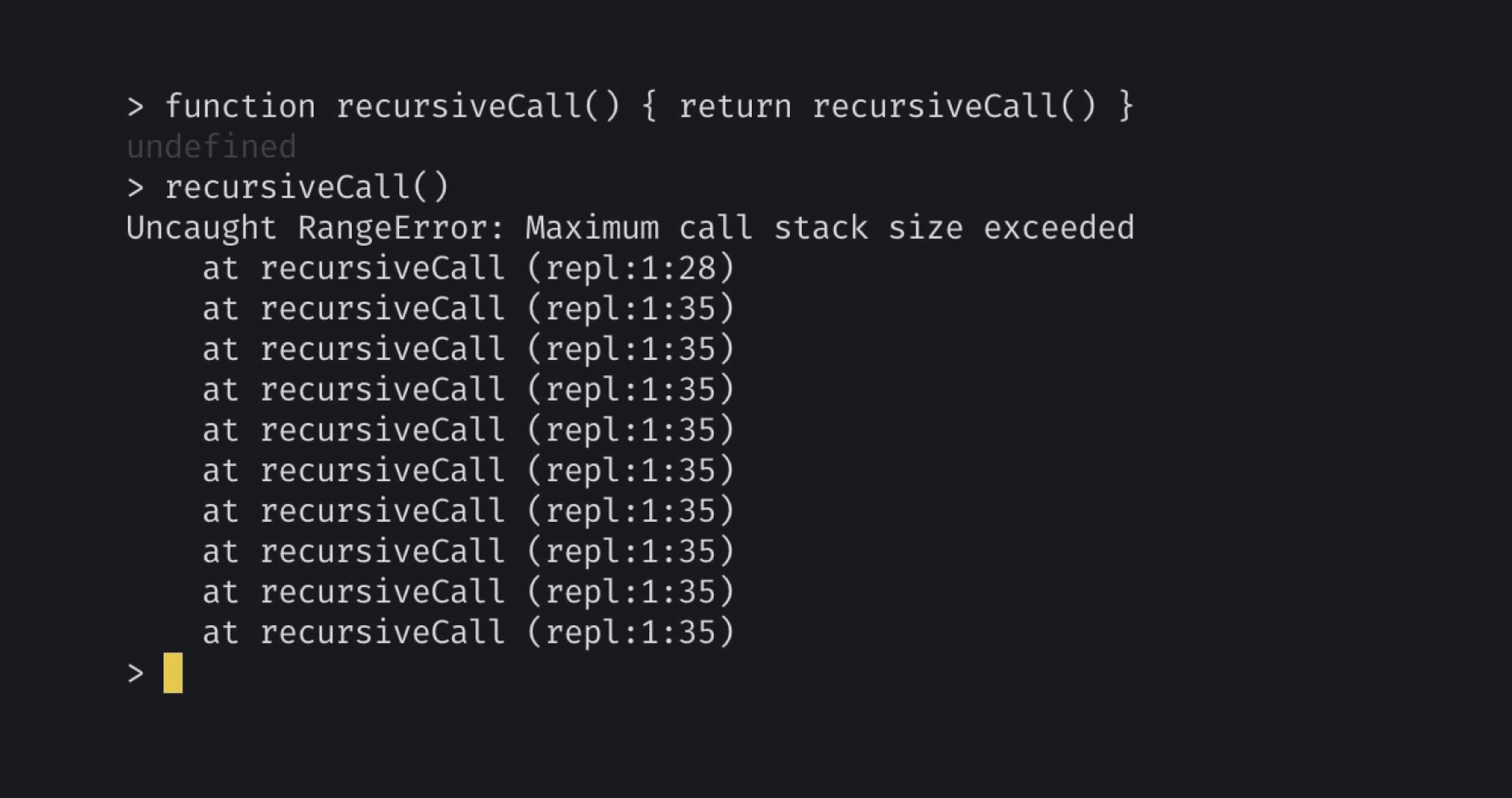Click the opening curly brace of the function
Viewport: 1512px width, 798px height.
pos(649,107)
